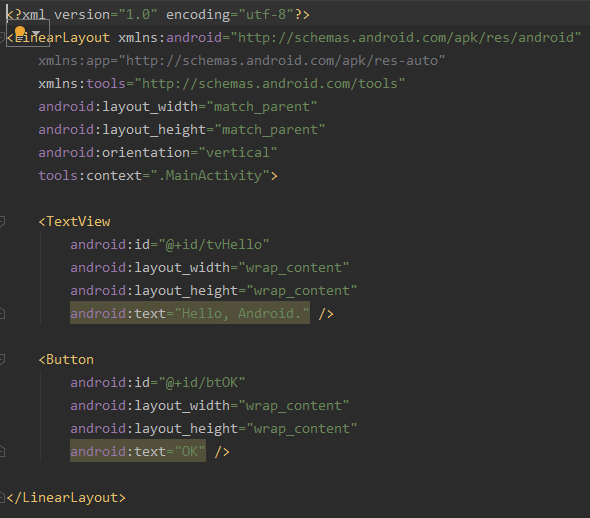Image resolution: width=590 pixels, height=518 pixels.
Task: Click the Button layout_width wrap_content line
Action: click(x=210, y=406)
